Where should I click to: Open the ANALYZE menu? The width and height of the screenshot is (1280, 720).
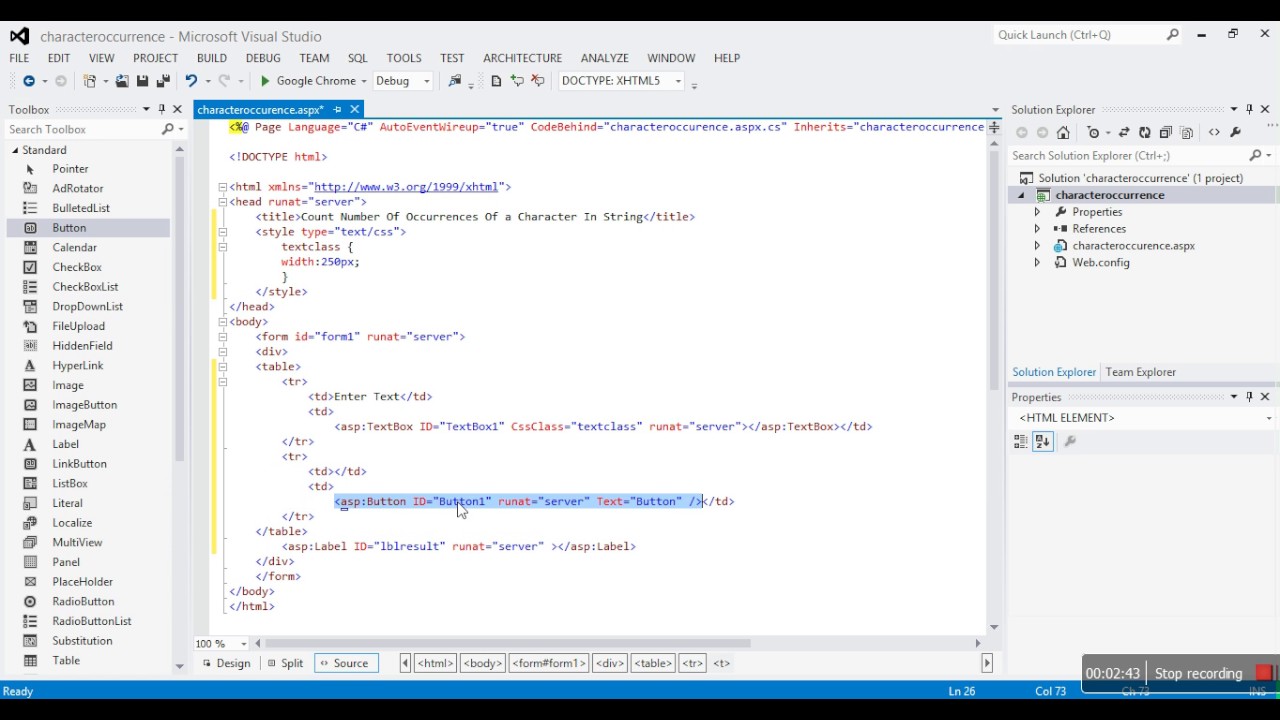[605, 58]
